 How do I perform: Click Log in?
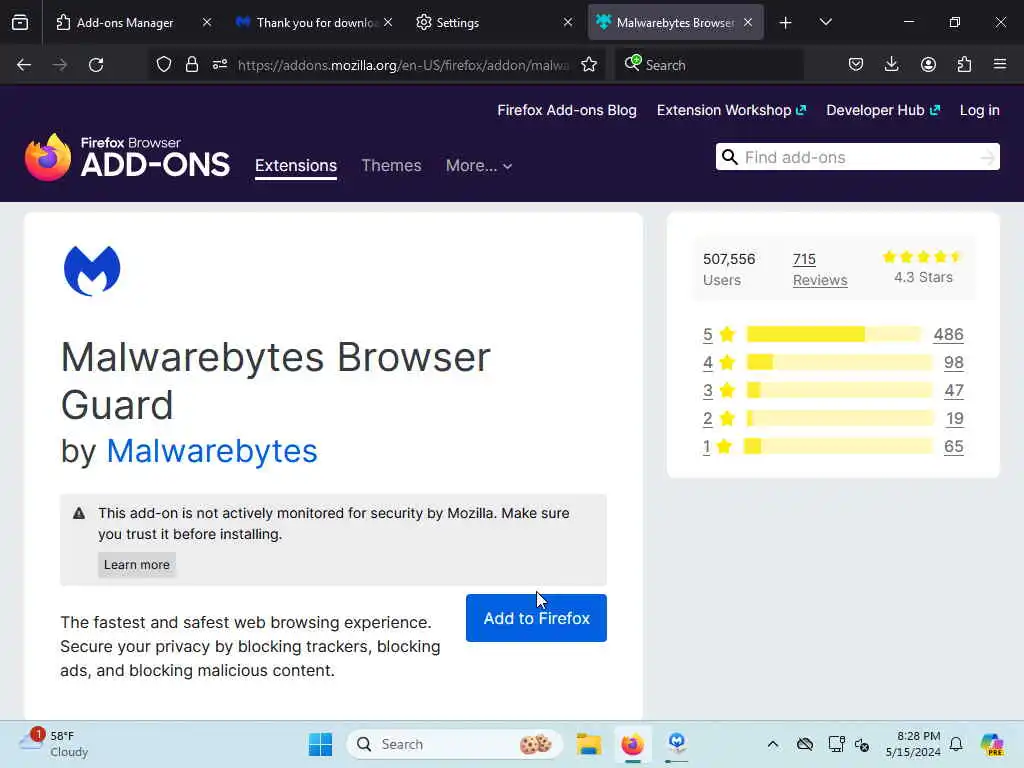[980, 110]
